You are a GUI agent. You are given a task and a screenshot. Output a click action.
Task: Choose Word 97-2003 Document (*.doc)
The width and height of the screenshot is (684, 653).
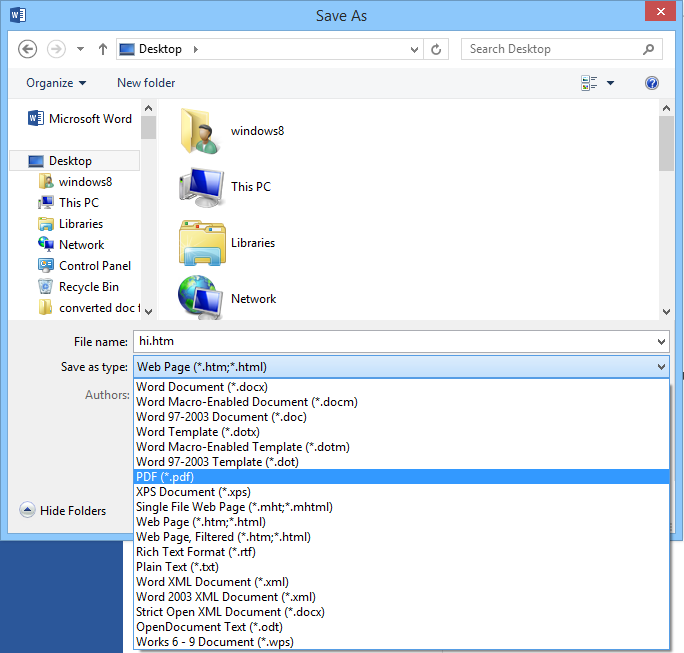(401, 417)
